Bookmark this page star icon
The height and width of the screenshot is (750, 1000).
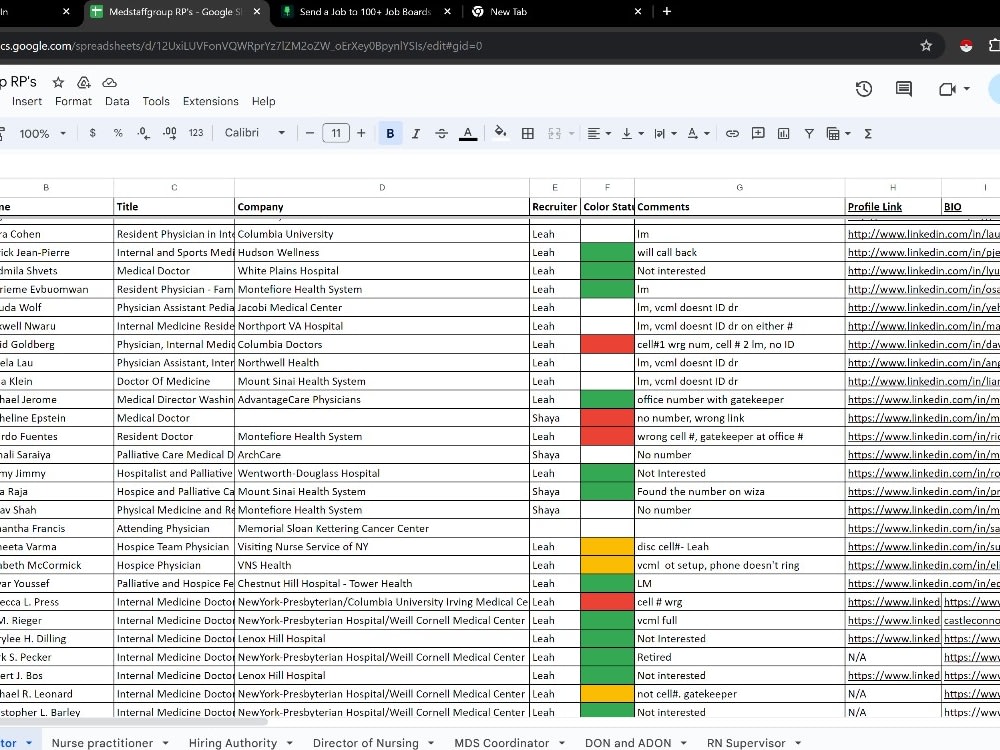point(926,45)
